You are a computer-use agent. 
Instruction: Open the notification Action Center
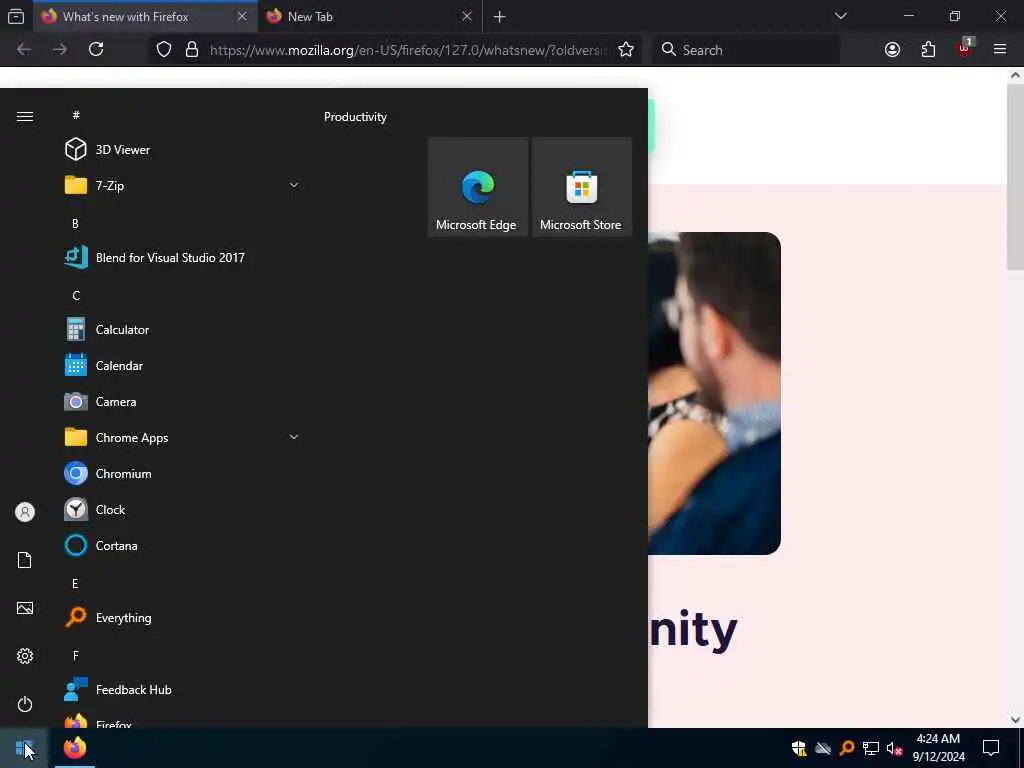(x=991, y=748)
